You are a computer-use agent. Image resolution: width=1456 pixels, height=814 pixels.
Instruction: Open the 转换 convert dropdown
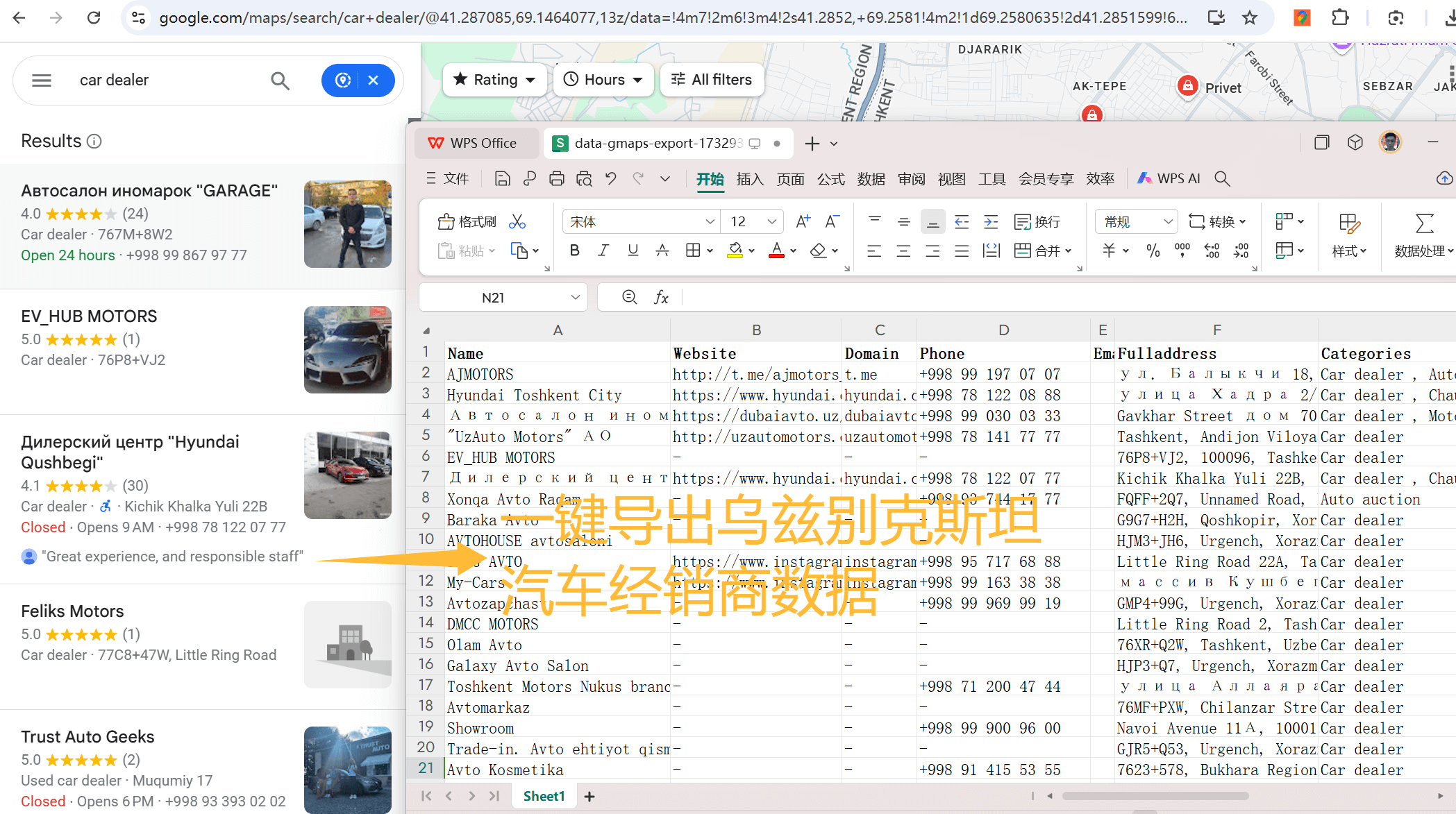pyautogui.click(x=1217, y=222)
